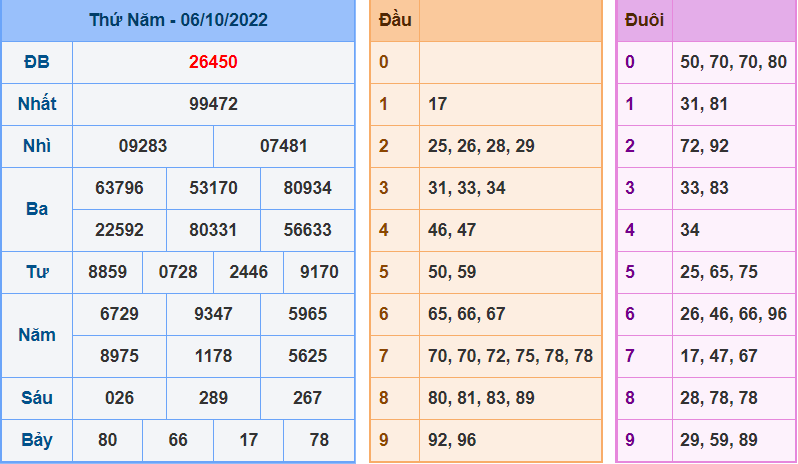Image resolution: width=798 pixels, height=464 pixels.
Task: Select fifth prize number 5625
Action: click(307, 356)
